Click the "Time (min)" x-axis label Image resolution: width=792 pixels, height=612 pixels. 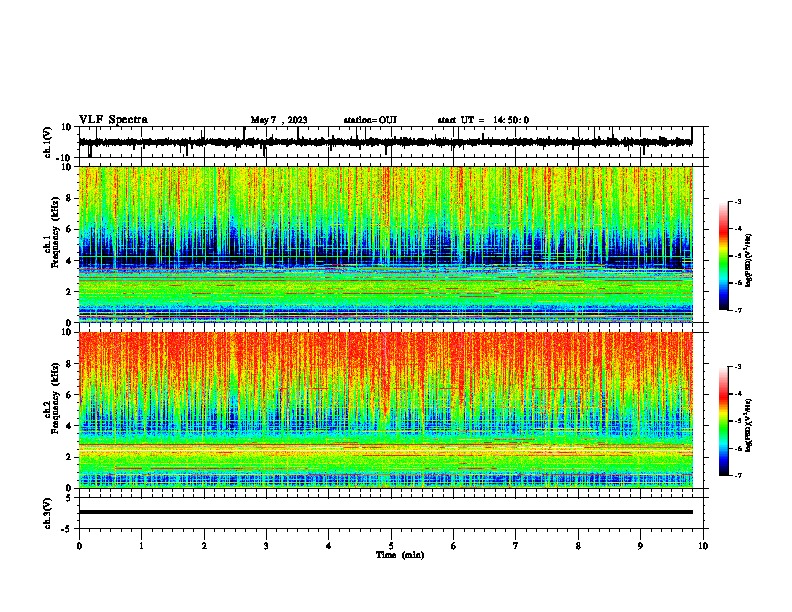point(400,555)
